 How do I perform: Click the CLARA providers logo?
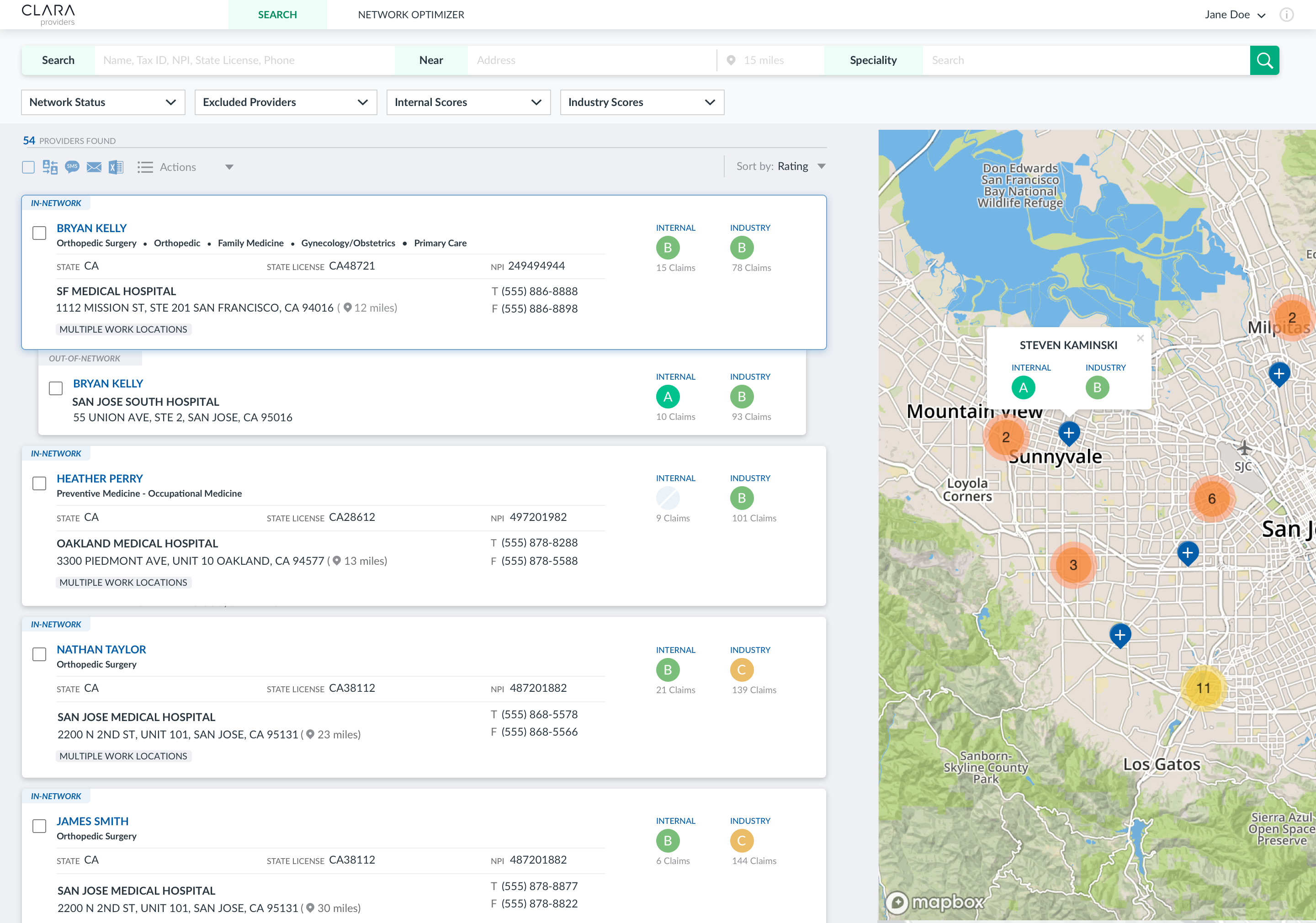click(x=49, y=15)
